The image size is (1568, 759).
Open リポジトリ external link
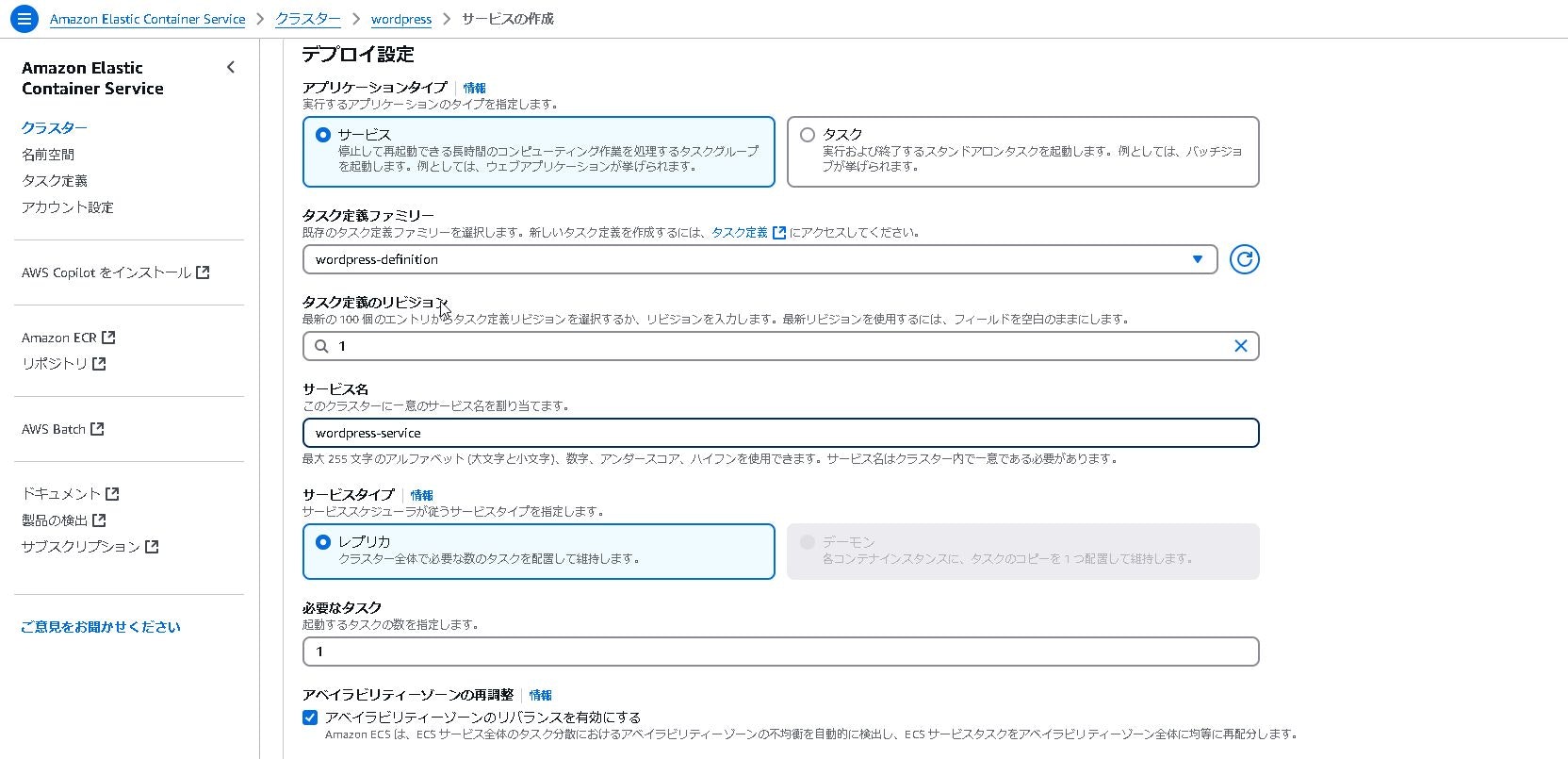pos(63,363)
